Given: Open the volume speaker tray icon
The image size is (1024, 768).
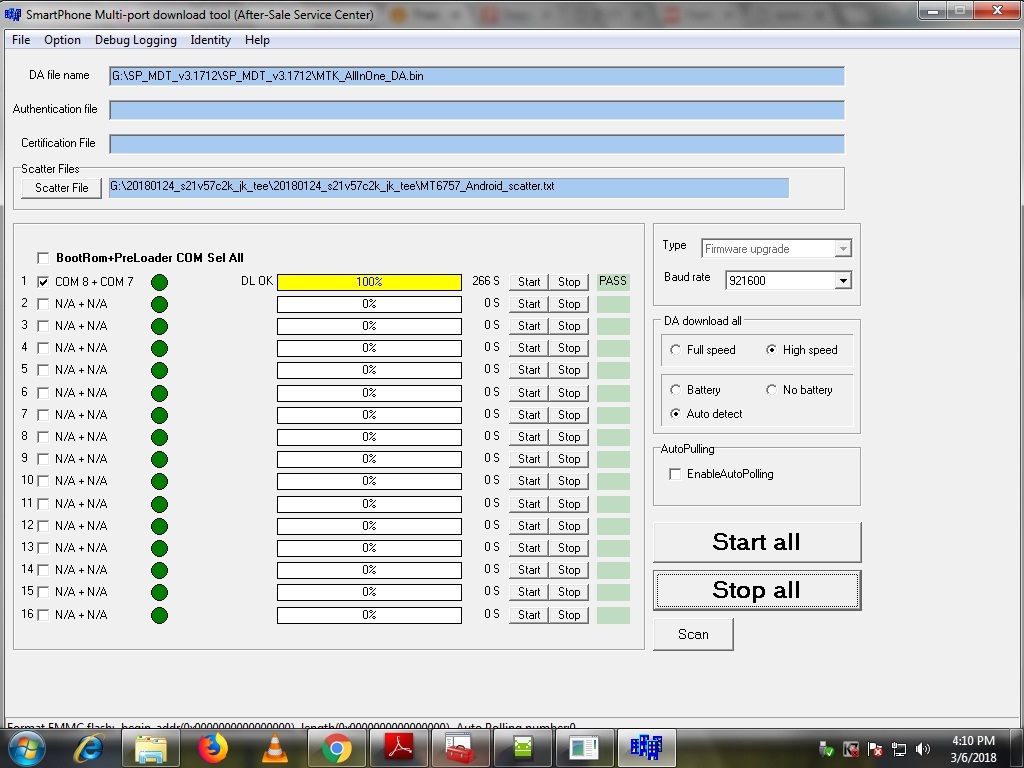Looking at the screenshot, I should pos(923,749).
